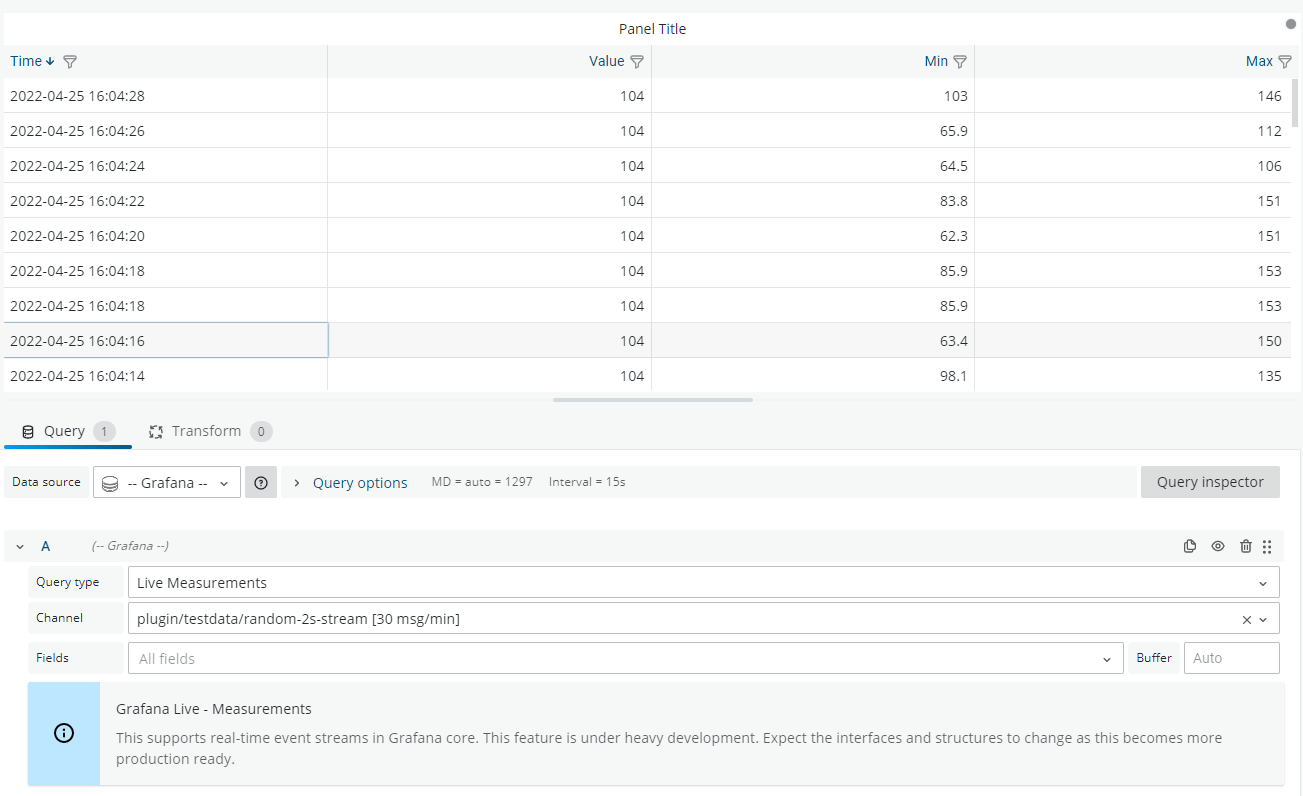The image size is (1303, 796).
Task: Open the Query type dropdown
Action: (700, 581)
